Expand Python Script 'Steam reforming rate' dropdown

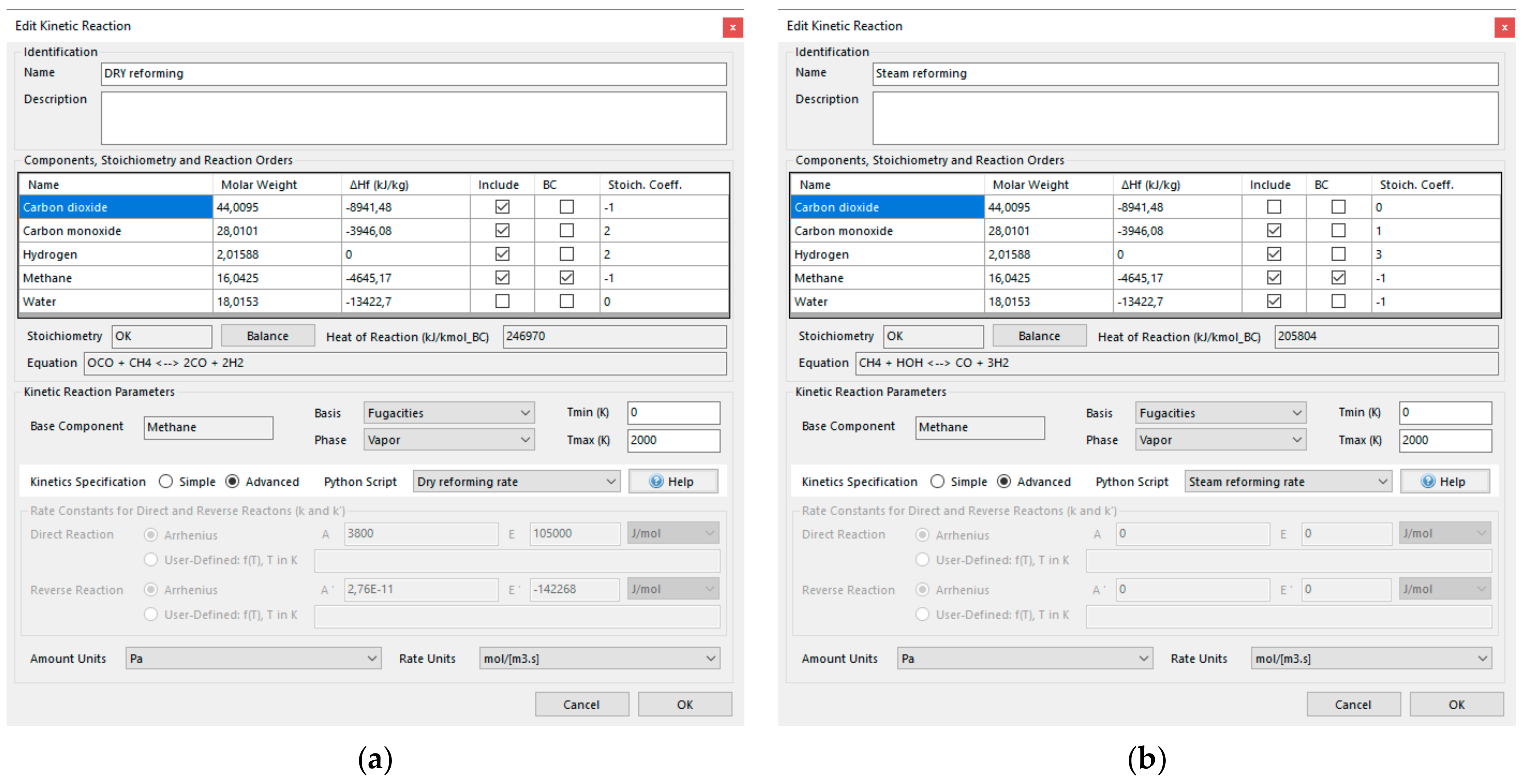tap(1288, 482)
